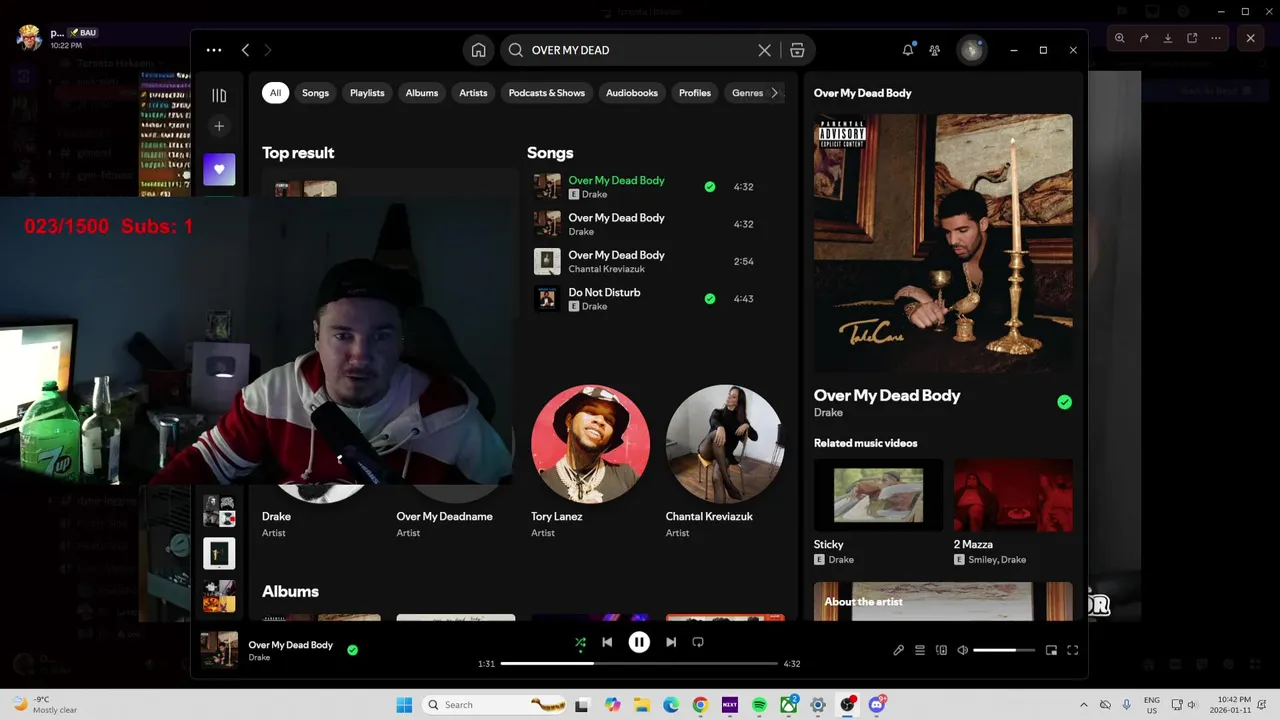The height and width of the screenshot is (720, 1280).
Task: Filter results by Albums
Action: (421, 93)
